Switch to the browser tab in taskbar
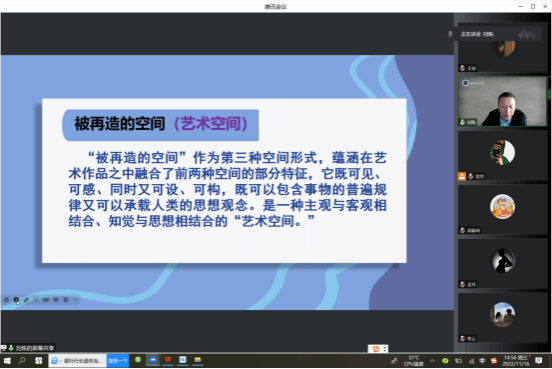 [77, 361]
